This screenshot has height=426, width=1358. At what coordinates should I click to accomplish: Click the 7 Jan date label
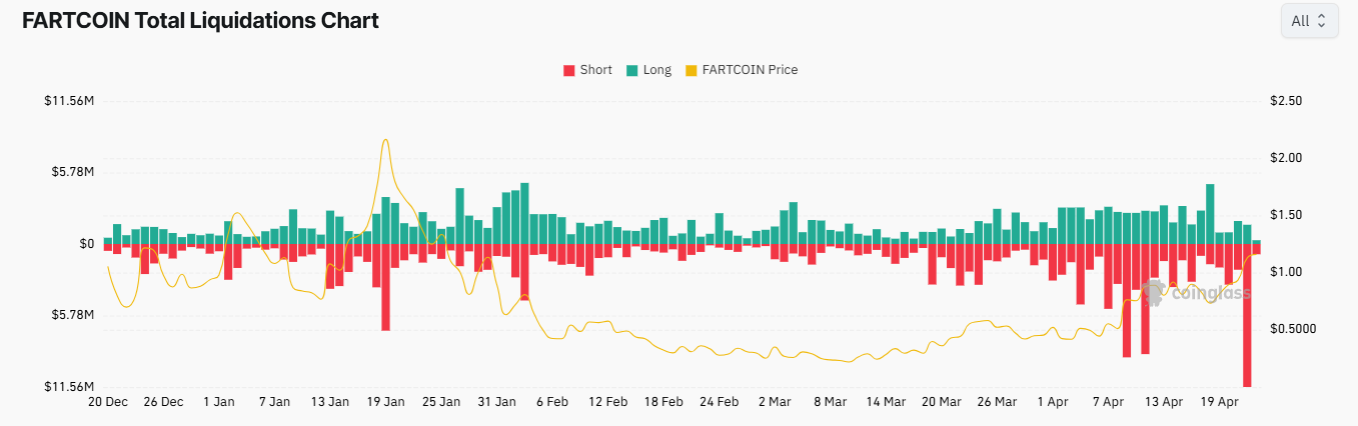click(274, 402)
